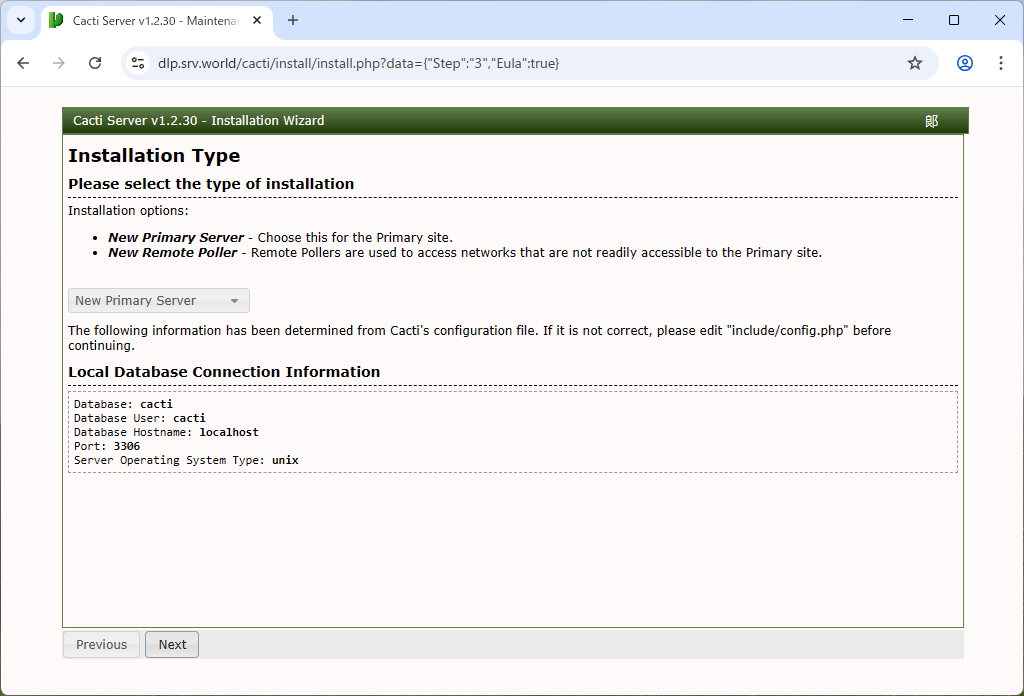
Task: Open Chrome's three-dot menu
Action: point(1000,63)
